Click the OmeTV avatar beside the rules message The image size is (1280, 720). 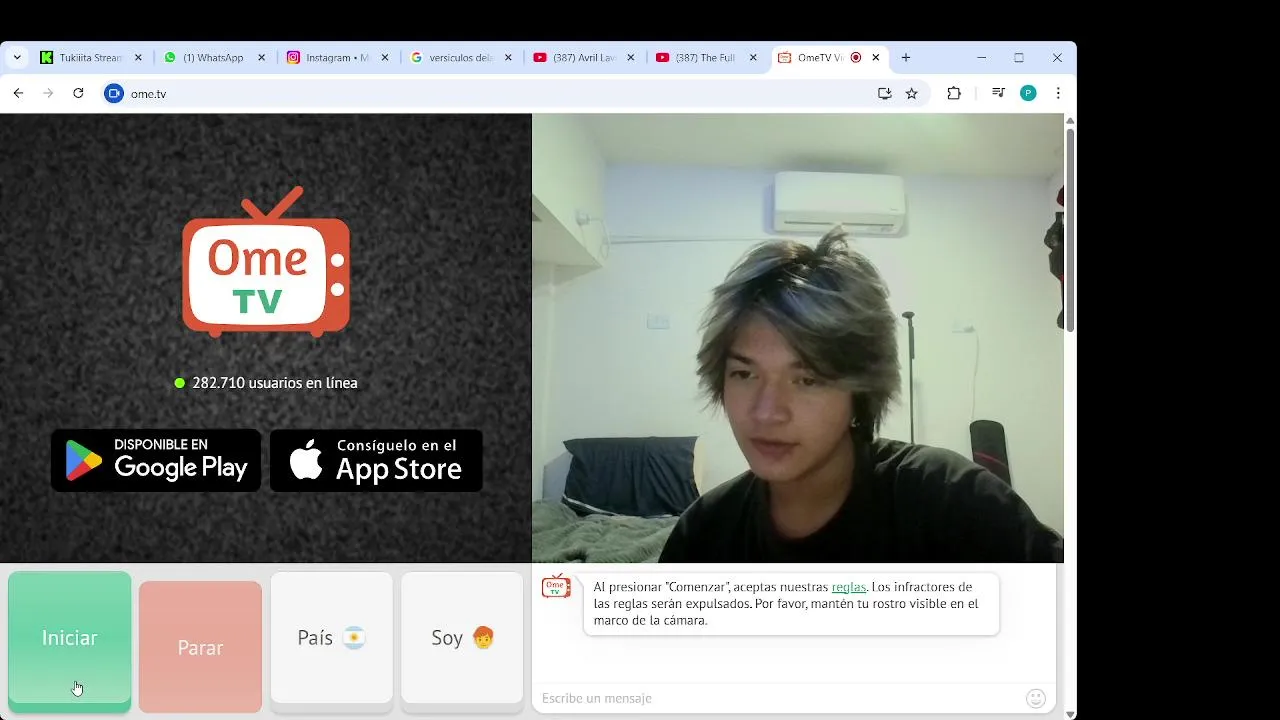556,587
